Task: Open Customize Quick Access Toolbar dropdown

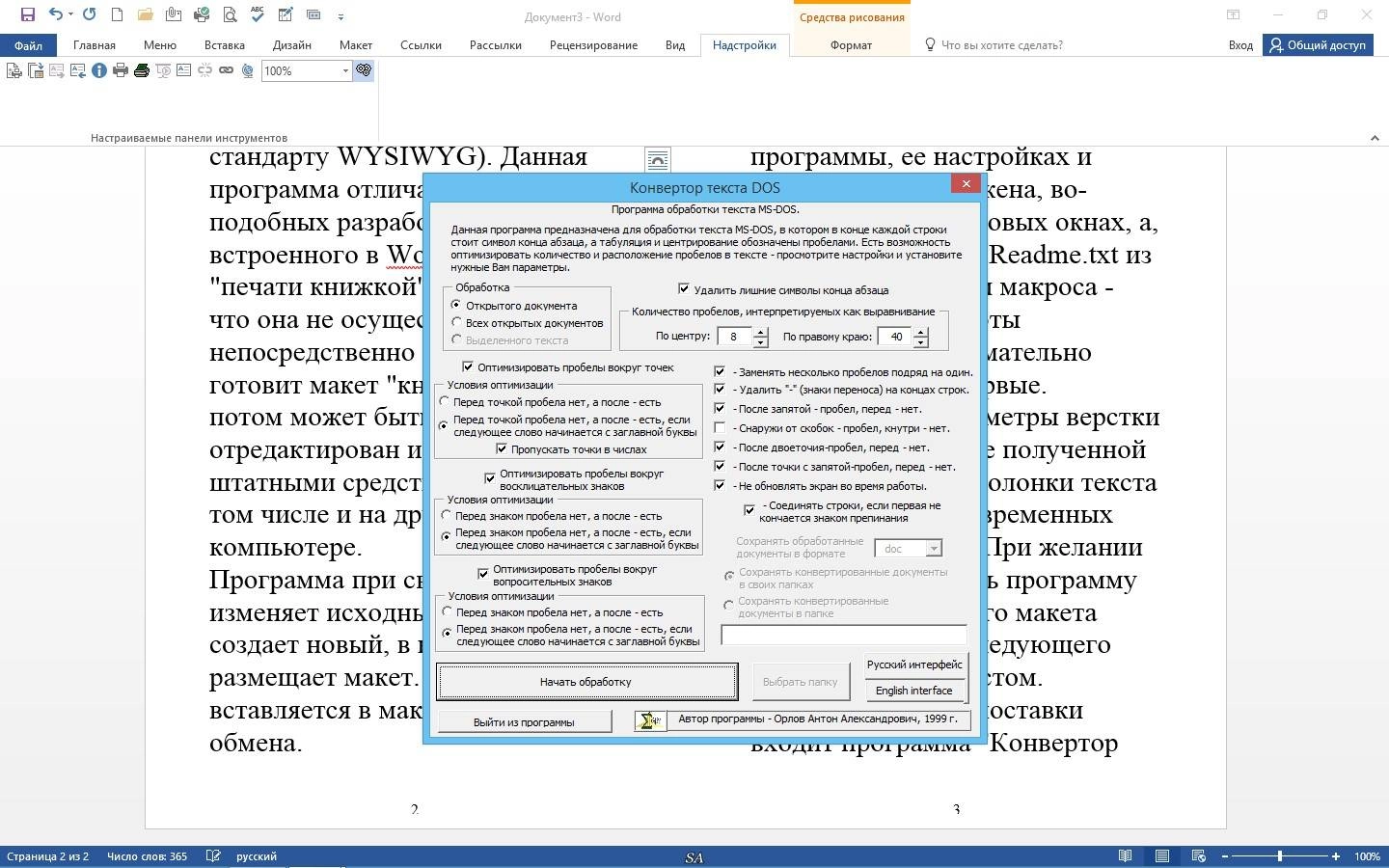Action: coord(340,15)
